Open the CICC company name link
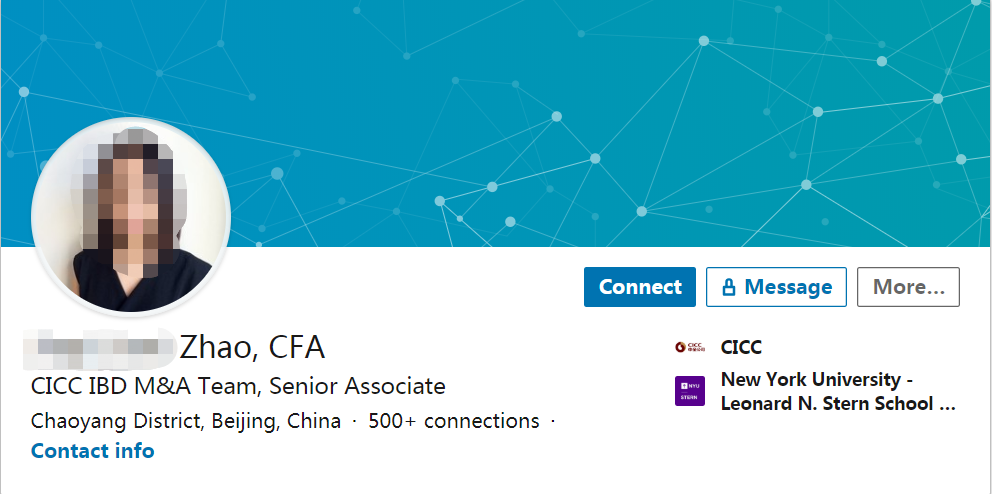Viewport: 992px width, 494px height. click(x=741, y=347)
